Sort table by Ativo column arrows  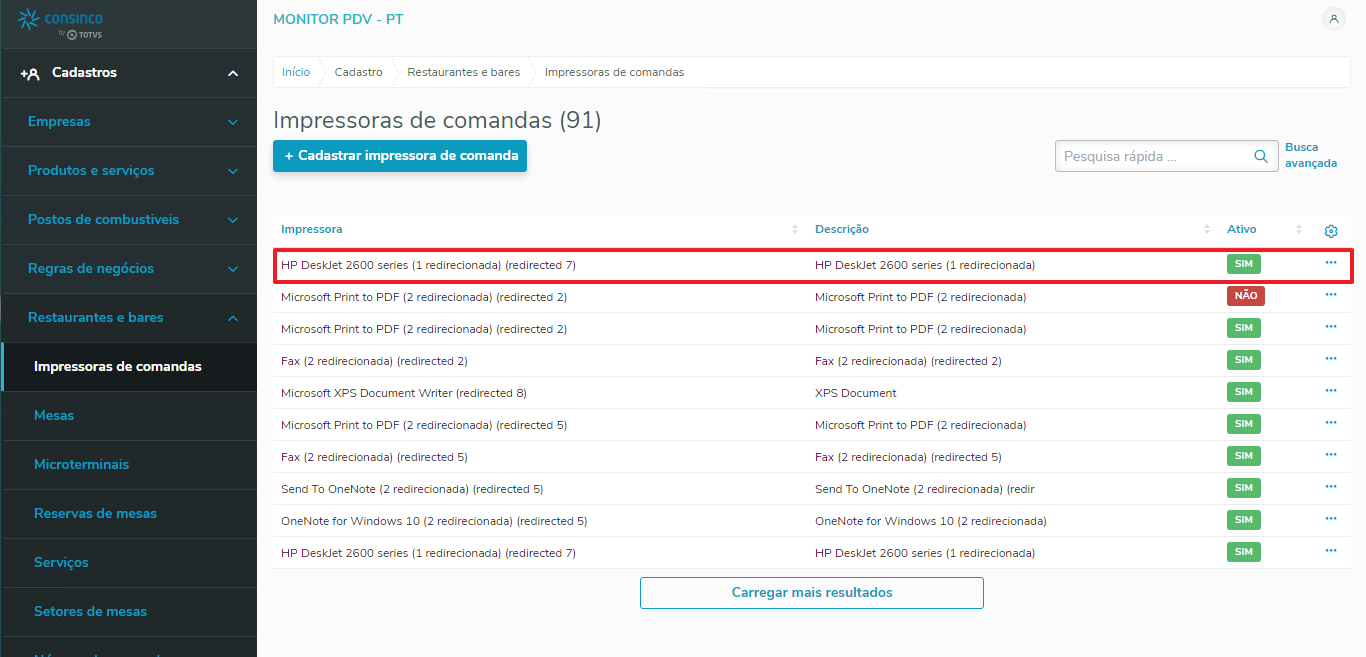[x=1299, y=230]
